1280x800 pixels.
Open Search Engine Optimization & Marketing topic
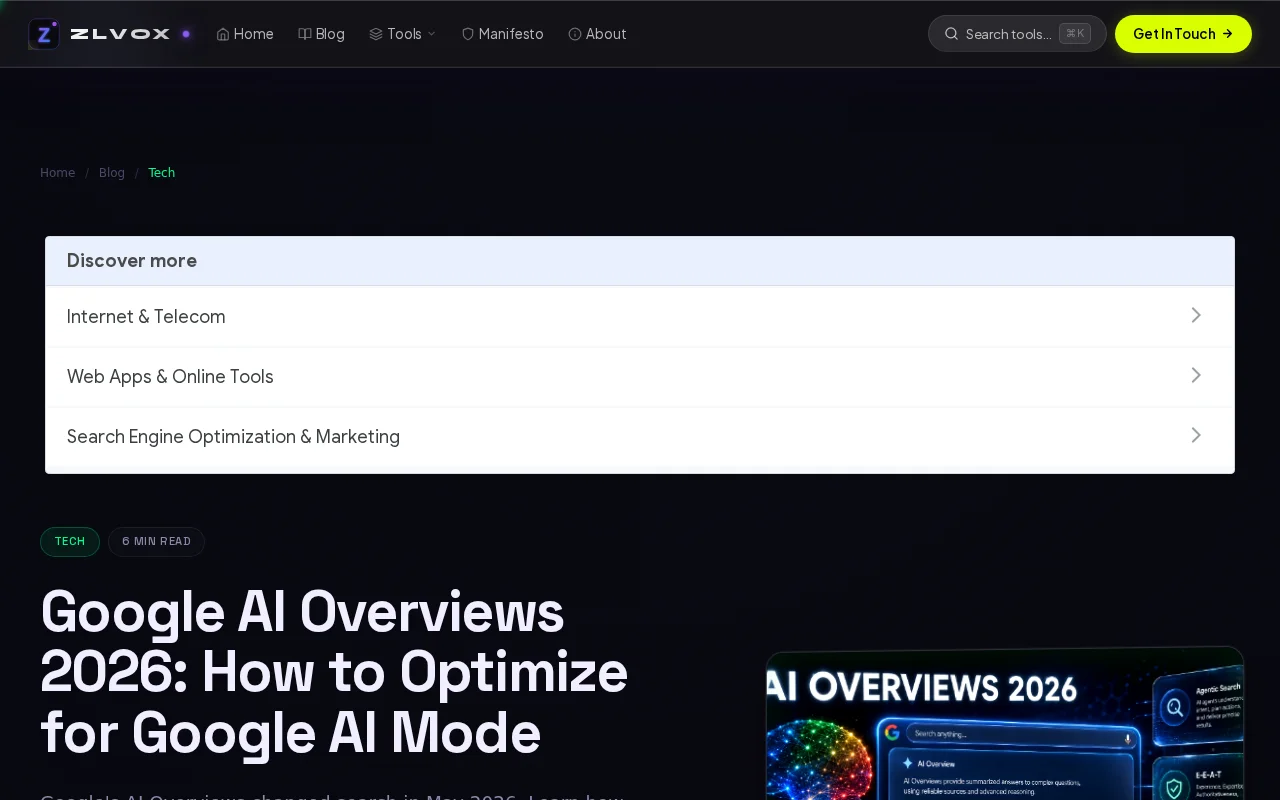coord(640,436)
